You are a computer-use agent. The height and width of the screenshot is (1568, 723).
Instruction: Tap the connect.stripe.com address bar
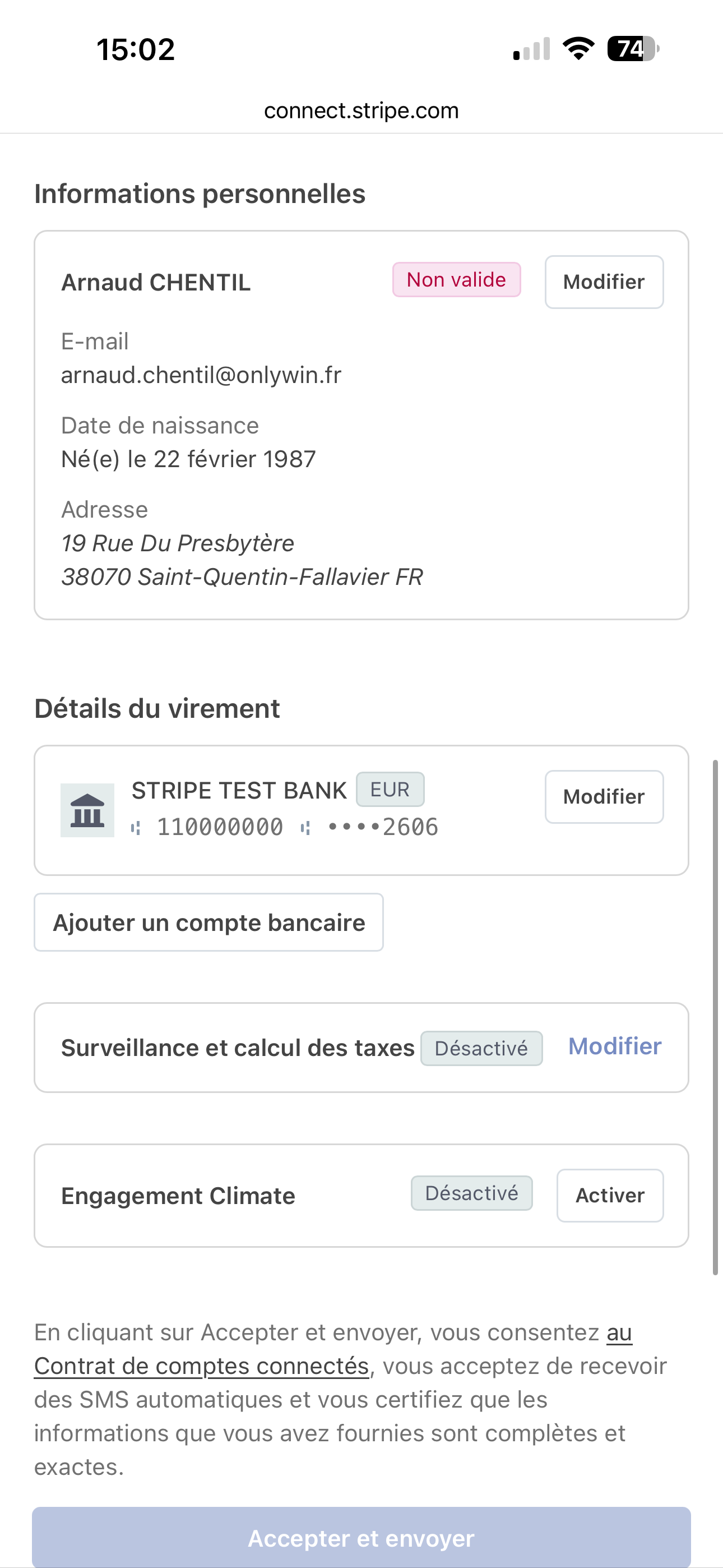[361, 111]
